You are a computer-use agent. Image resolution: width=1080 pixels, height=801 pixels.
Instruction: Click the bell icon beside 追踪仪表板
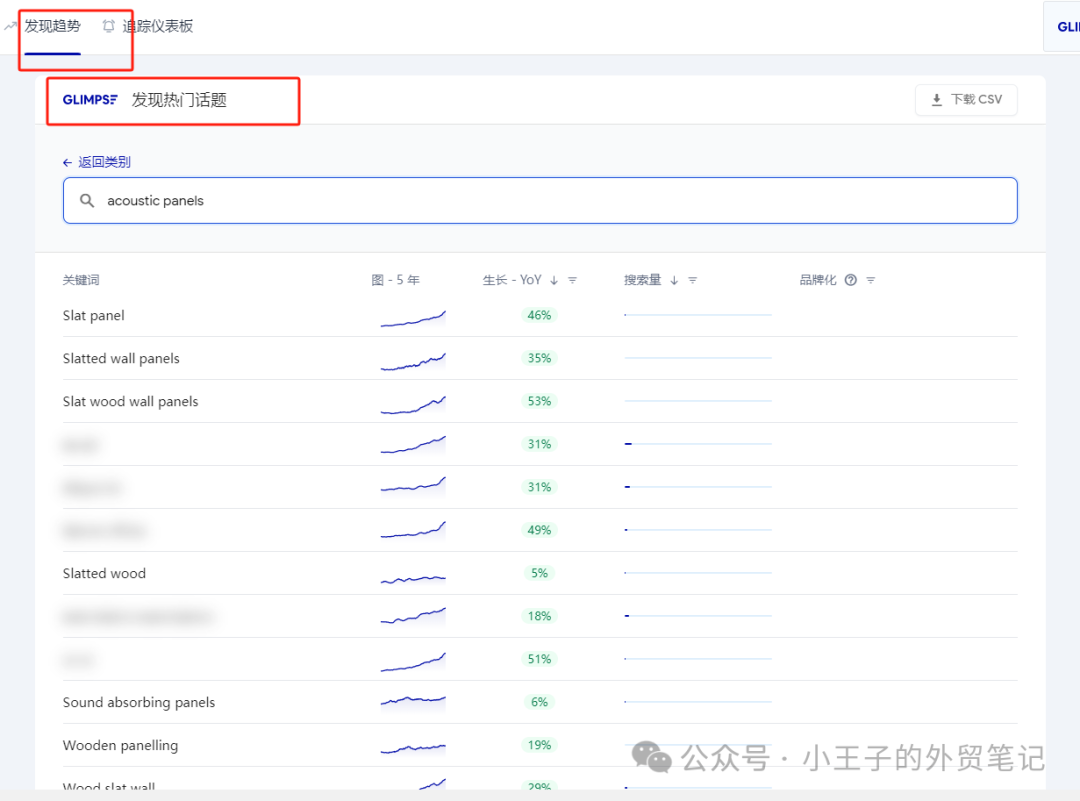pyautogui.click(x=109, y=27)
